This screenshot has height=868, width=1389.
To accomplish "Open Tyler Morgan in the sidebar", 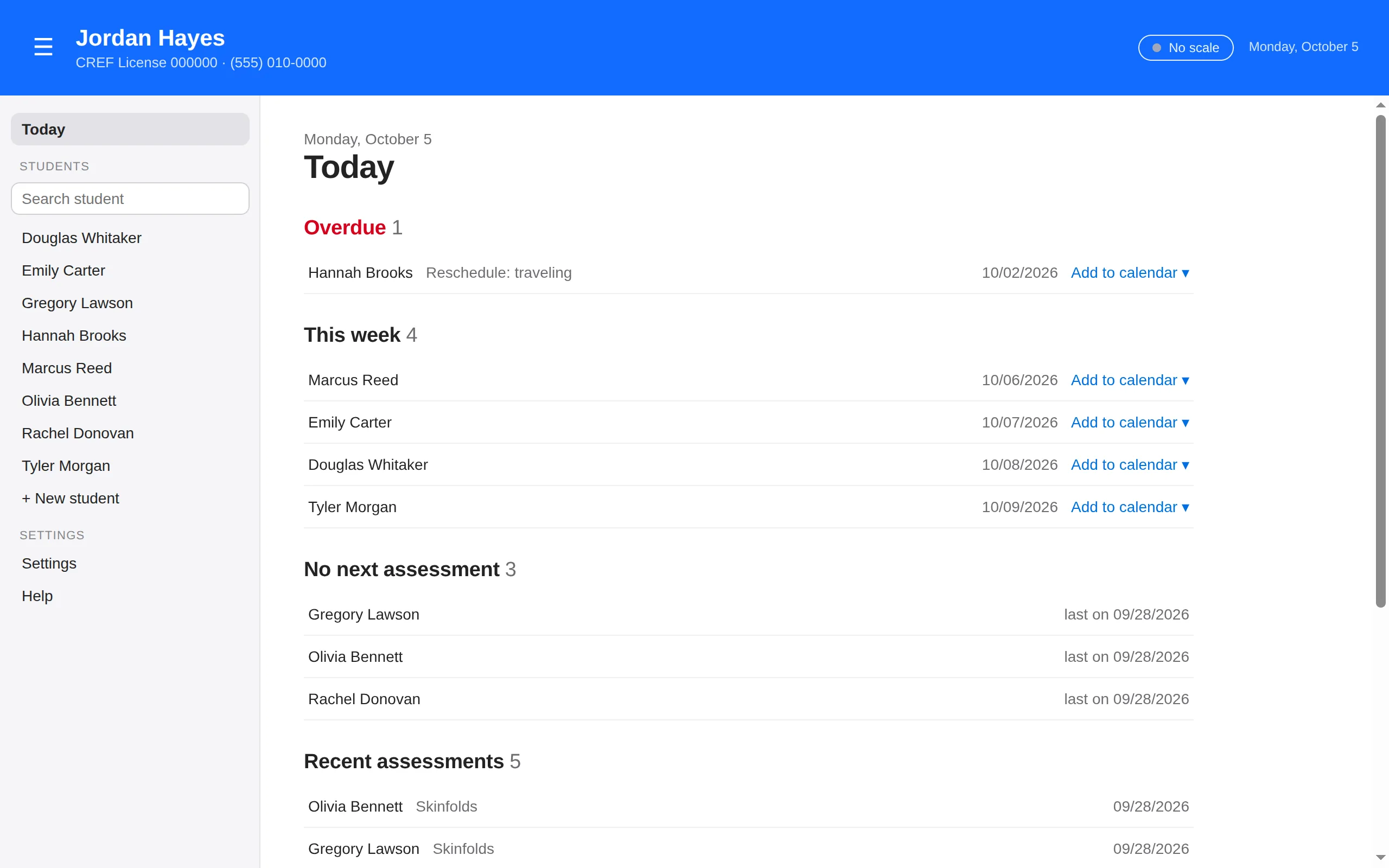I will (130, 465).
